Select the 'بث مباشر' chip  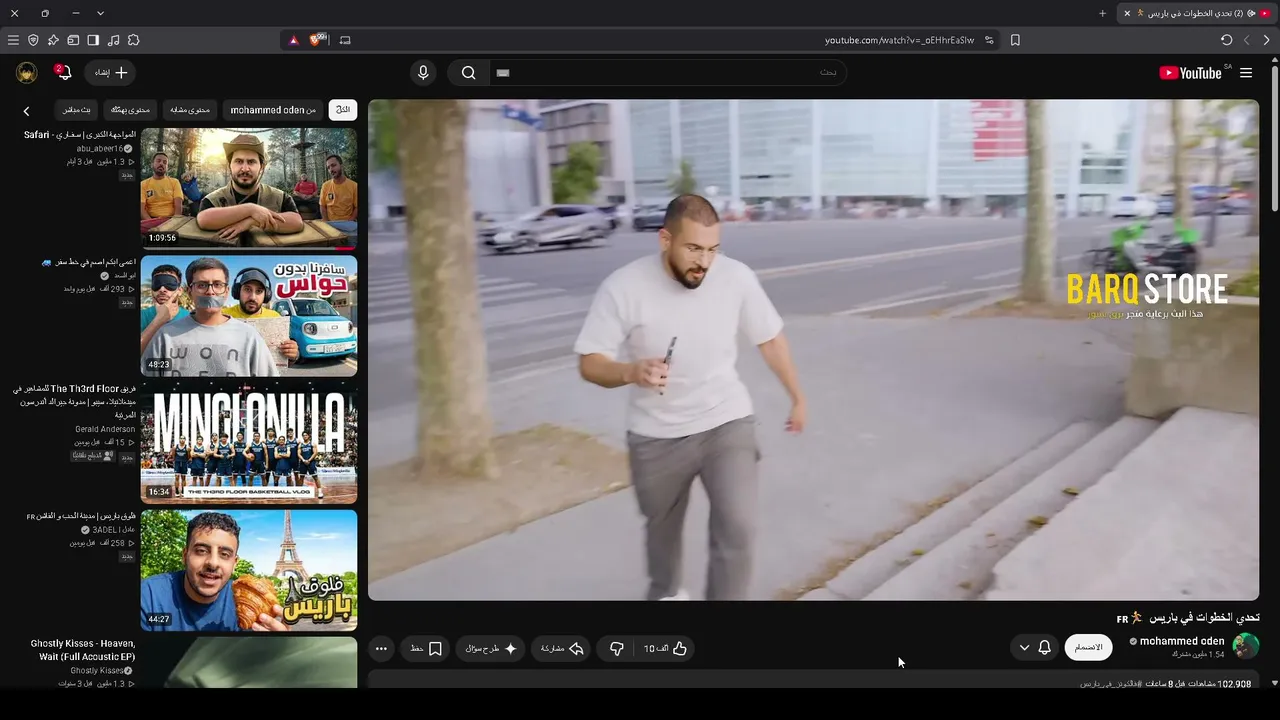tap(76, 110)
